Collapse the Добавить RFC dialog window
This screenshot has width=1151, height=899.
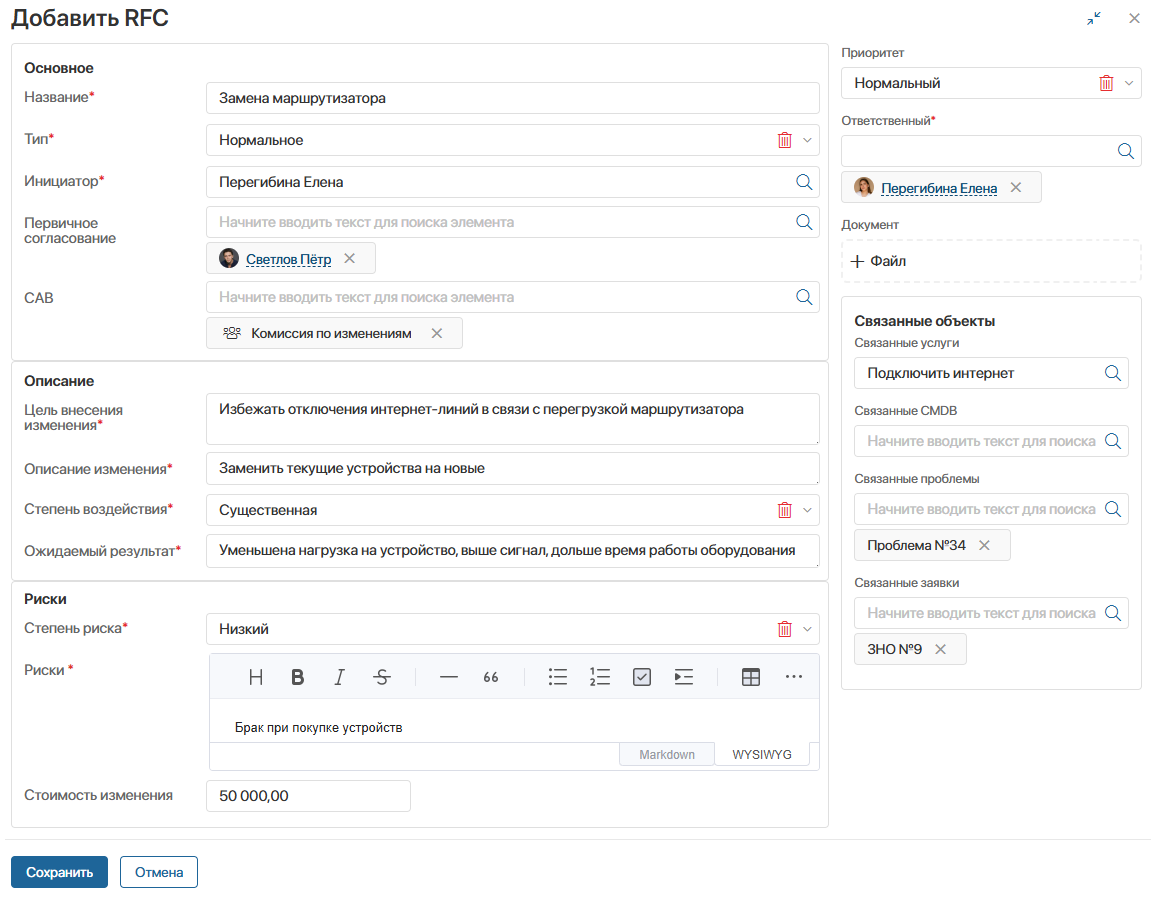pyautogui.click(x=1094, y=18)
